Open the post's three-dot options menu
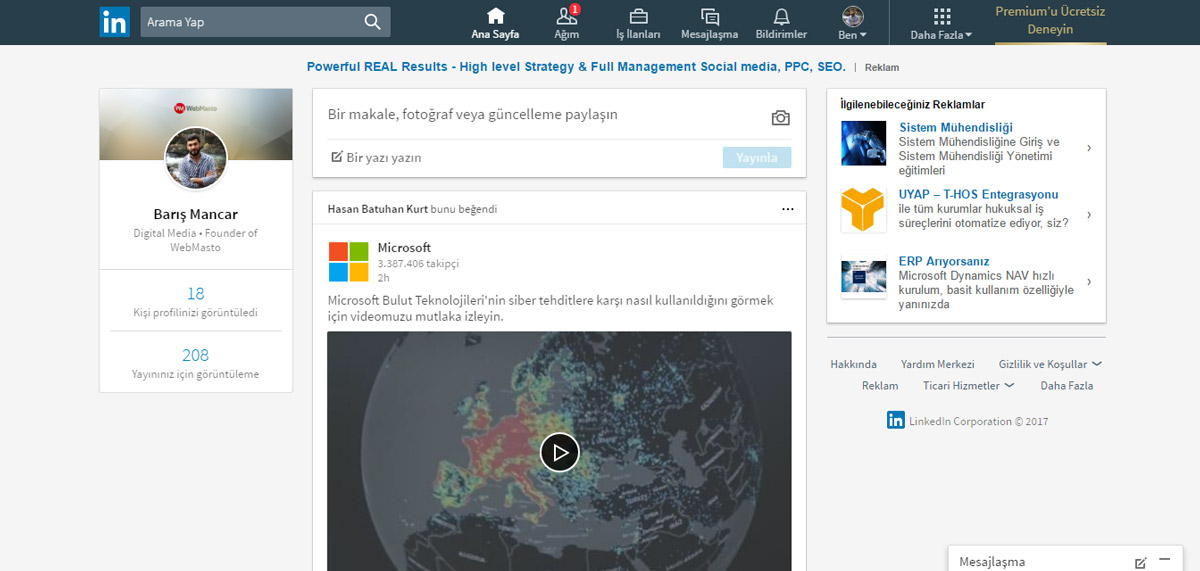The width and height of the screenshot is (1200, 571). pos(788,209)
